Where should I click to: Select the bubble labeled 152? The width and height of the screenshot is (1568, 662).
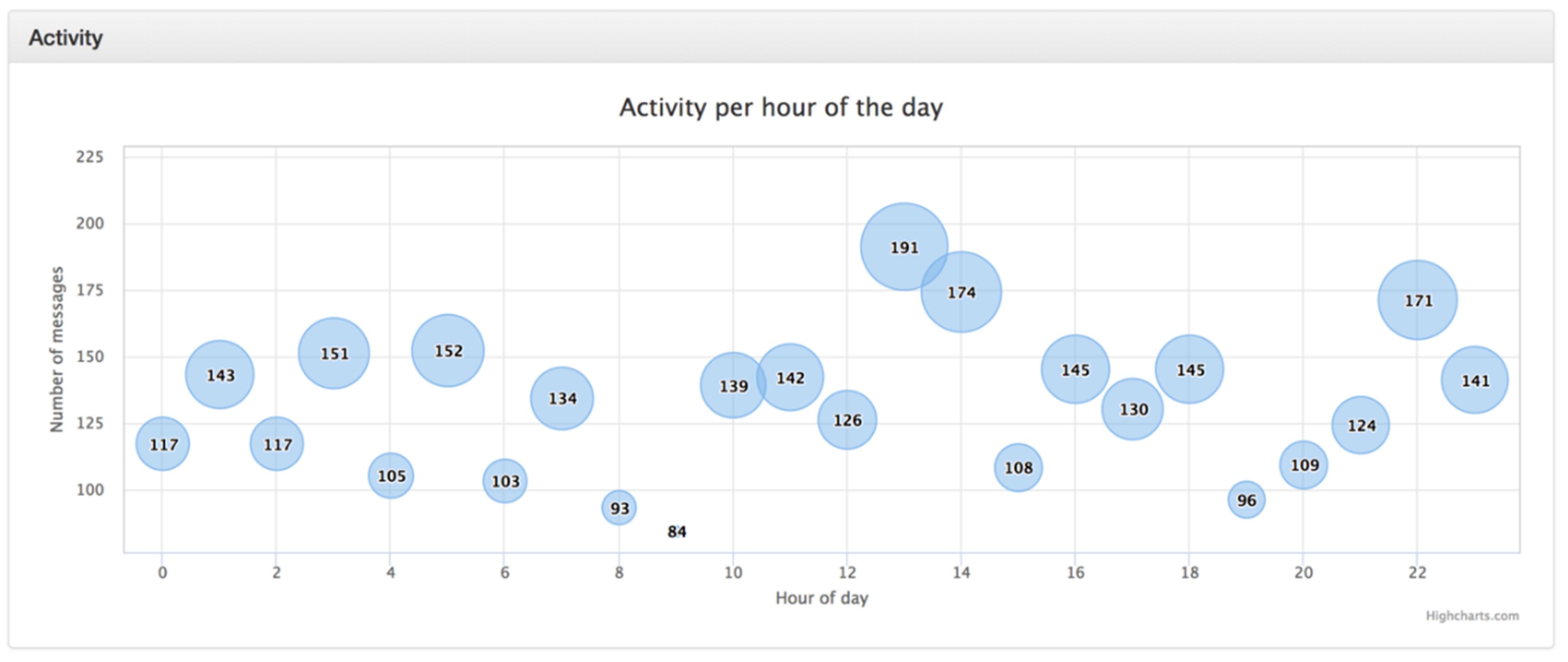448,351
